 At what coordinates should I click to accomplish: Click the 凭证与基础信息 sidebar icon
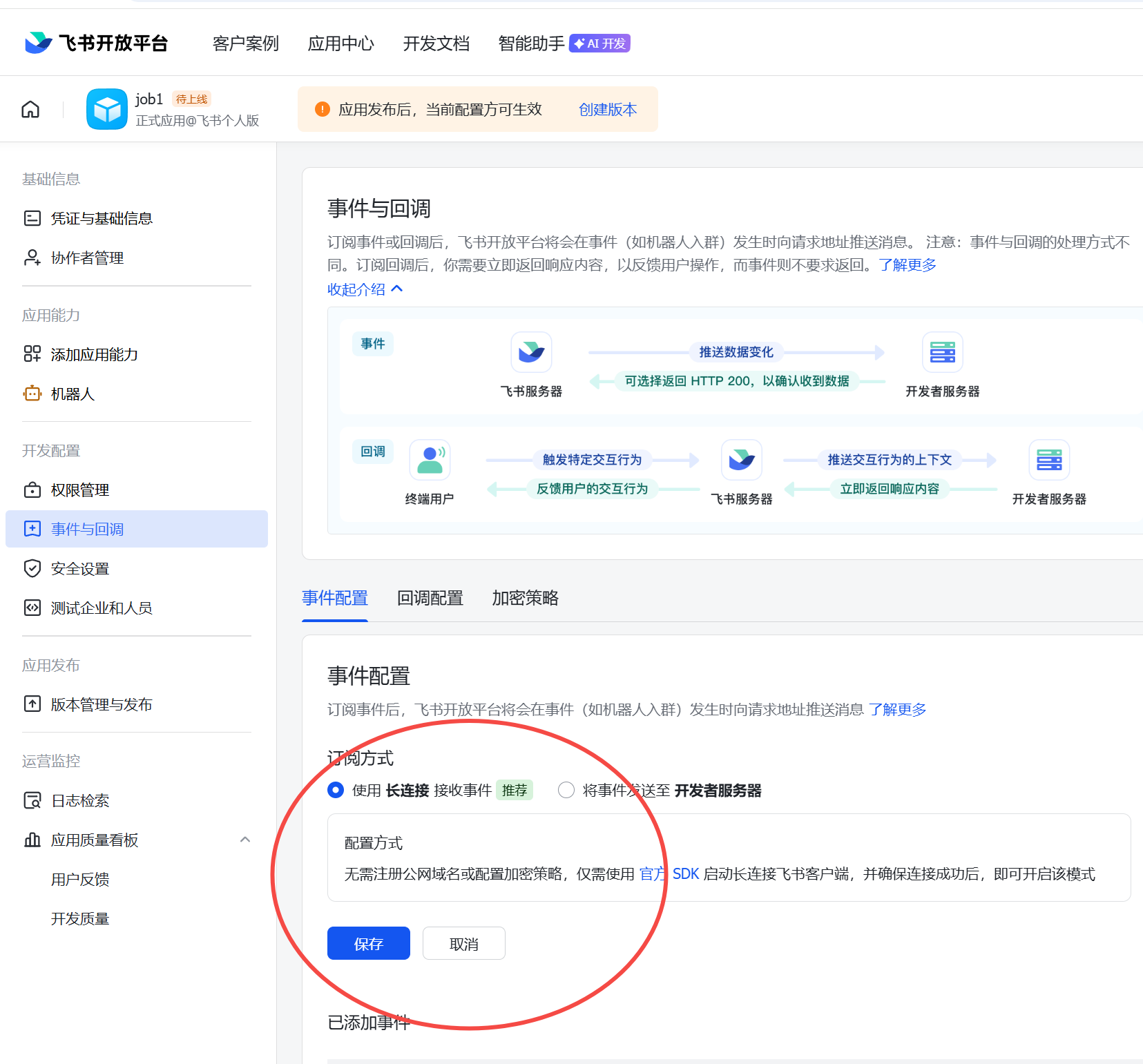click(x=32, y=218)
